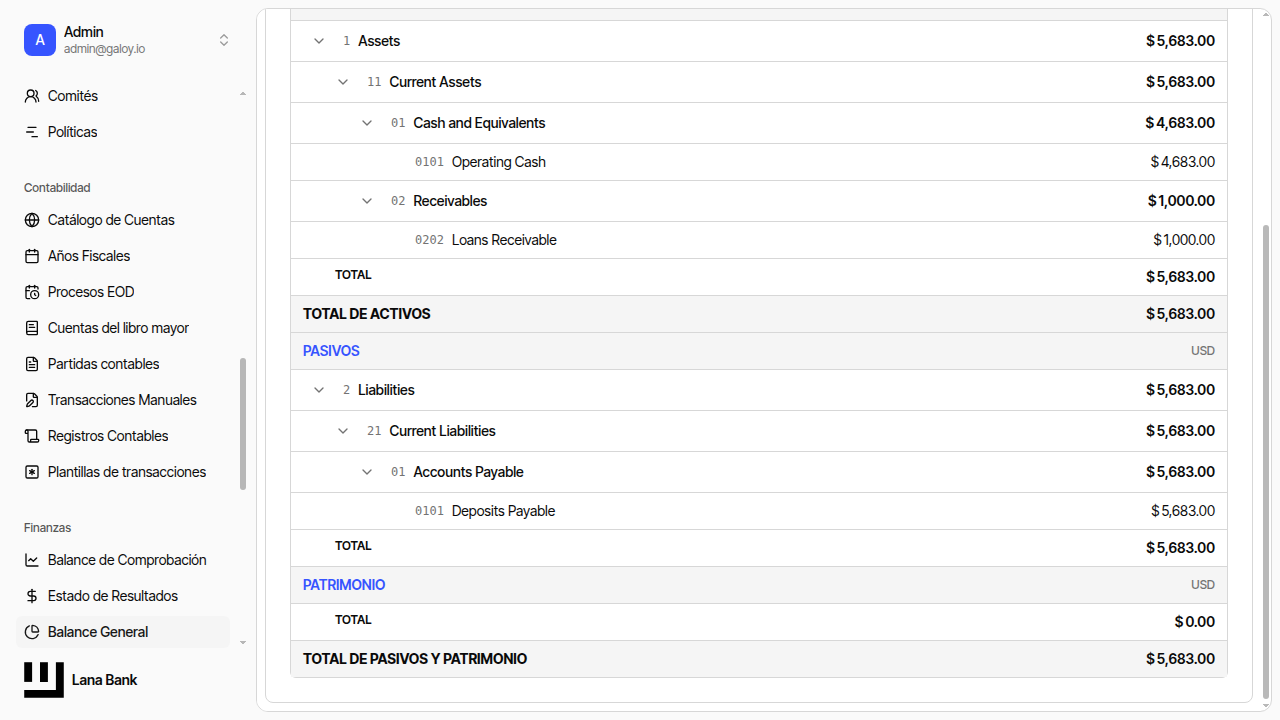
Task: Click the Lana Bank logo
Action: pyautogui.click(x=44, y=680)
